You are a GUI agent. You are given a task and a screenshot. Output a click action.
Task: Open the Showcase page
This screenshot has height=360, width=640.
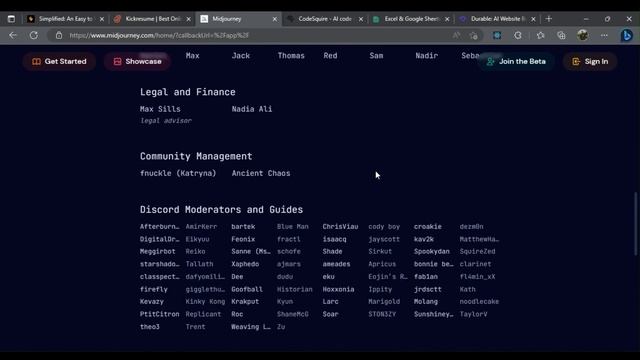138,62
